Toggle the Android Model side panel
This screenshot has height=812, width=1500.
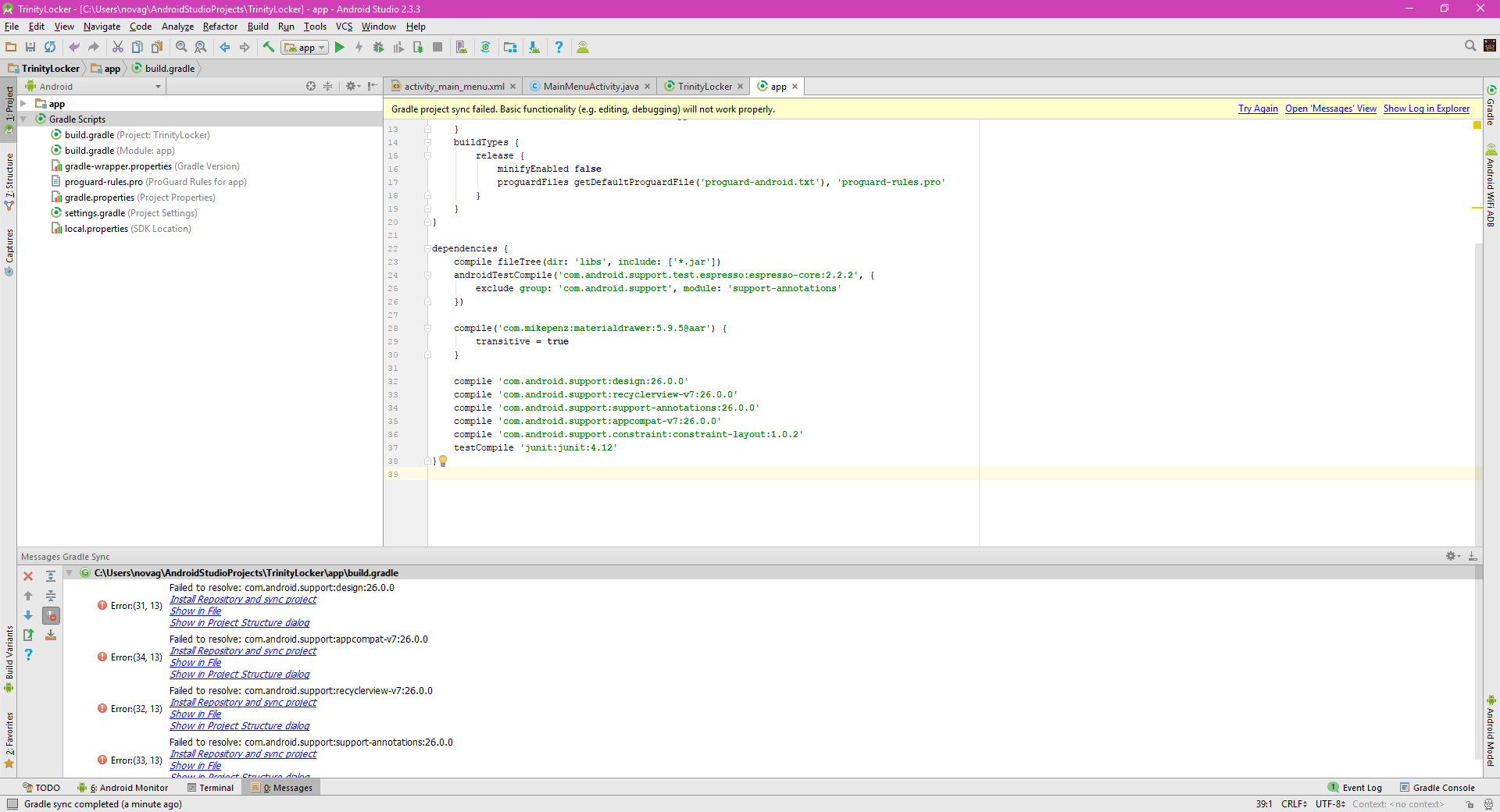1491,731
